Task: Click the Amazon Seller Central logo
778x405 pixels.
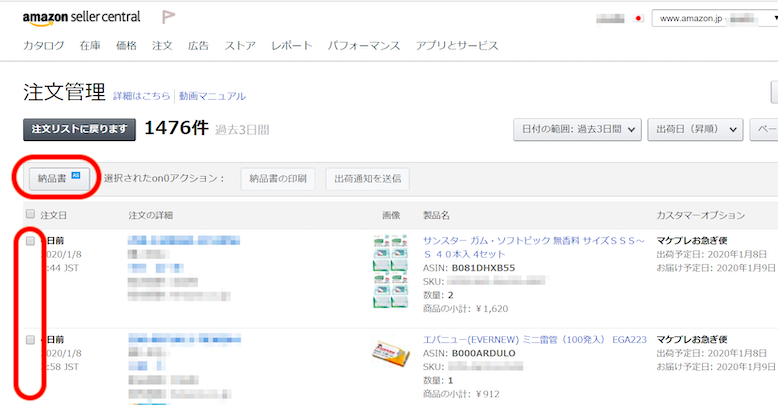Action: tap(81, 18)
